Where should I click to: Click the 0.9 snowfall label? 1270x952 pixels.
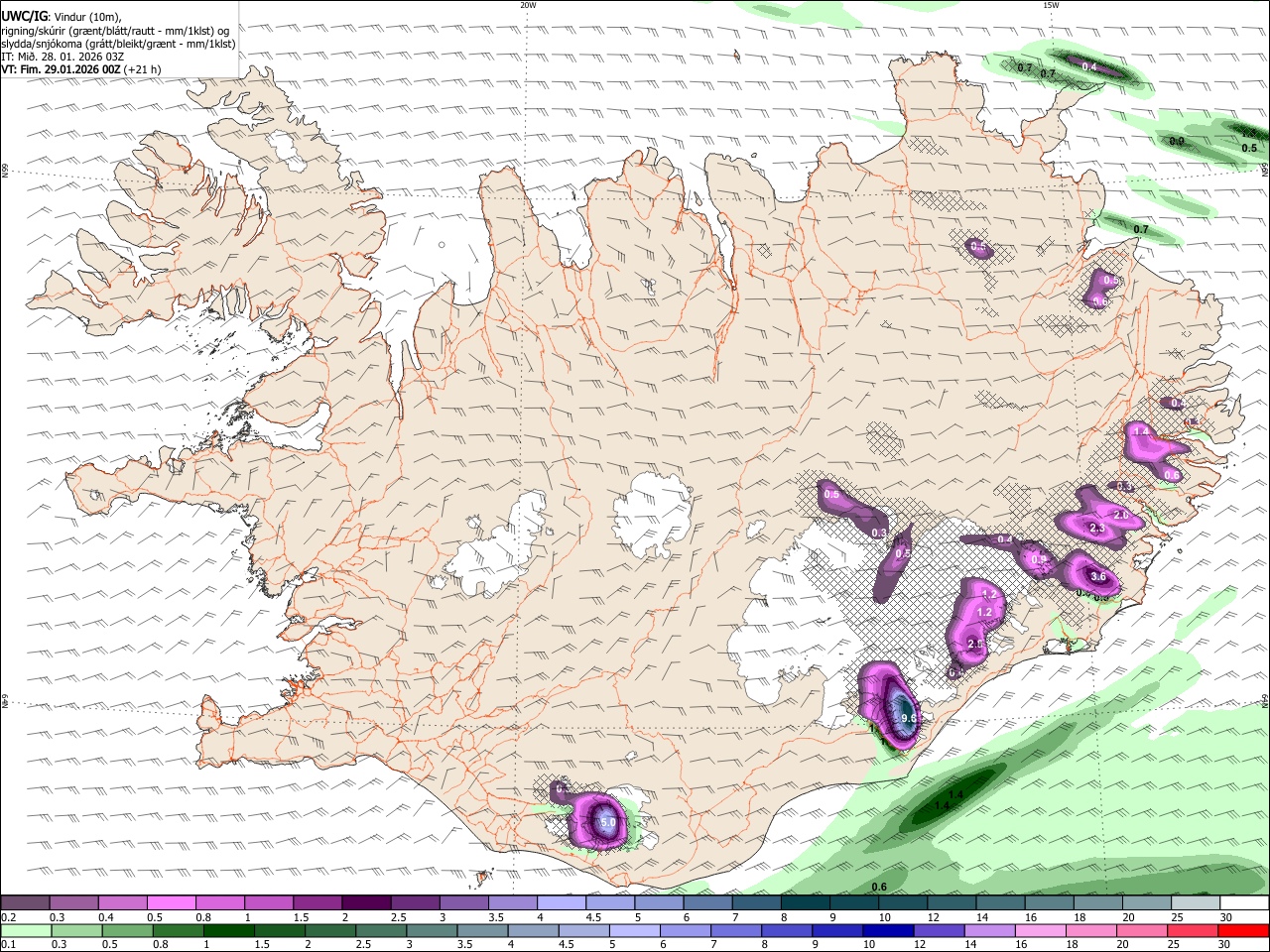tap(1039, 559)
